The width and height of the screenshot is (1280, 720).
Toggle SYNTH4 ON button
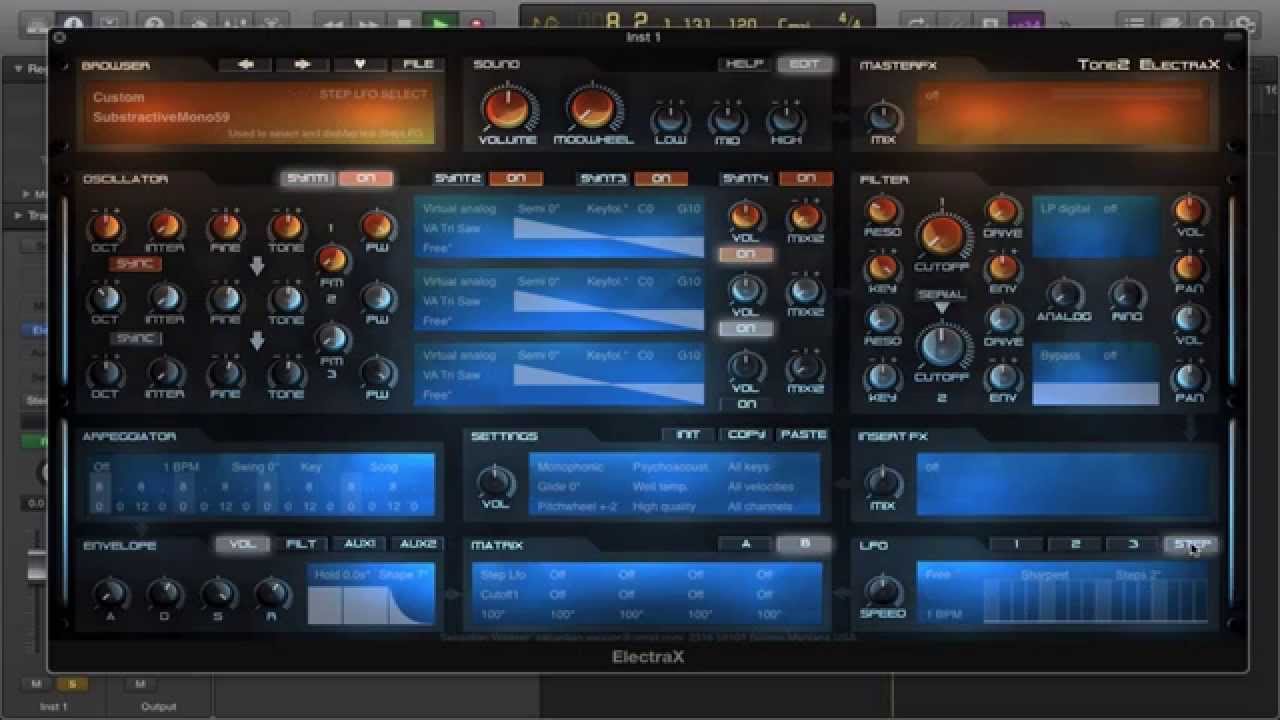(x=806, y=178)
